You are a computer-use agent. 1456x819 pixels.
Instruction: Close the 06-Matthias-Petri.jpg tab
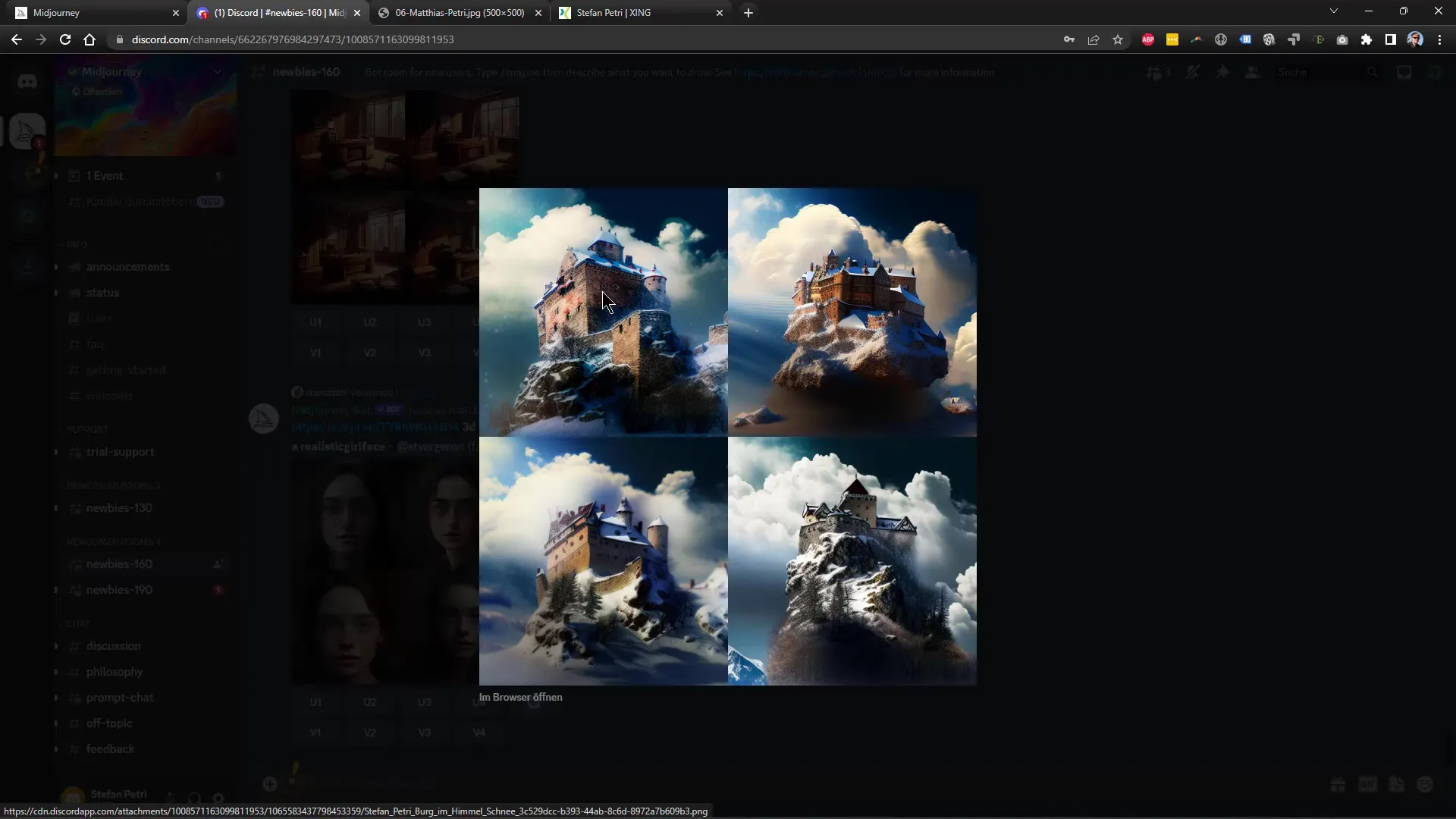pos(538,13)
